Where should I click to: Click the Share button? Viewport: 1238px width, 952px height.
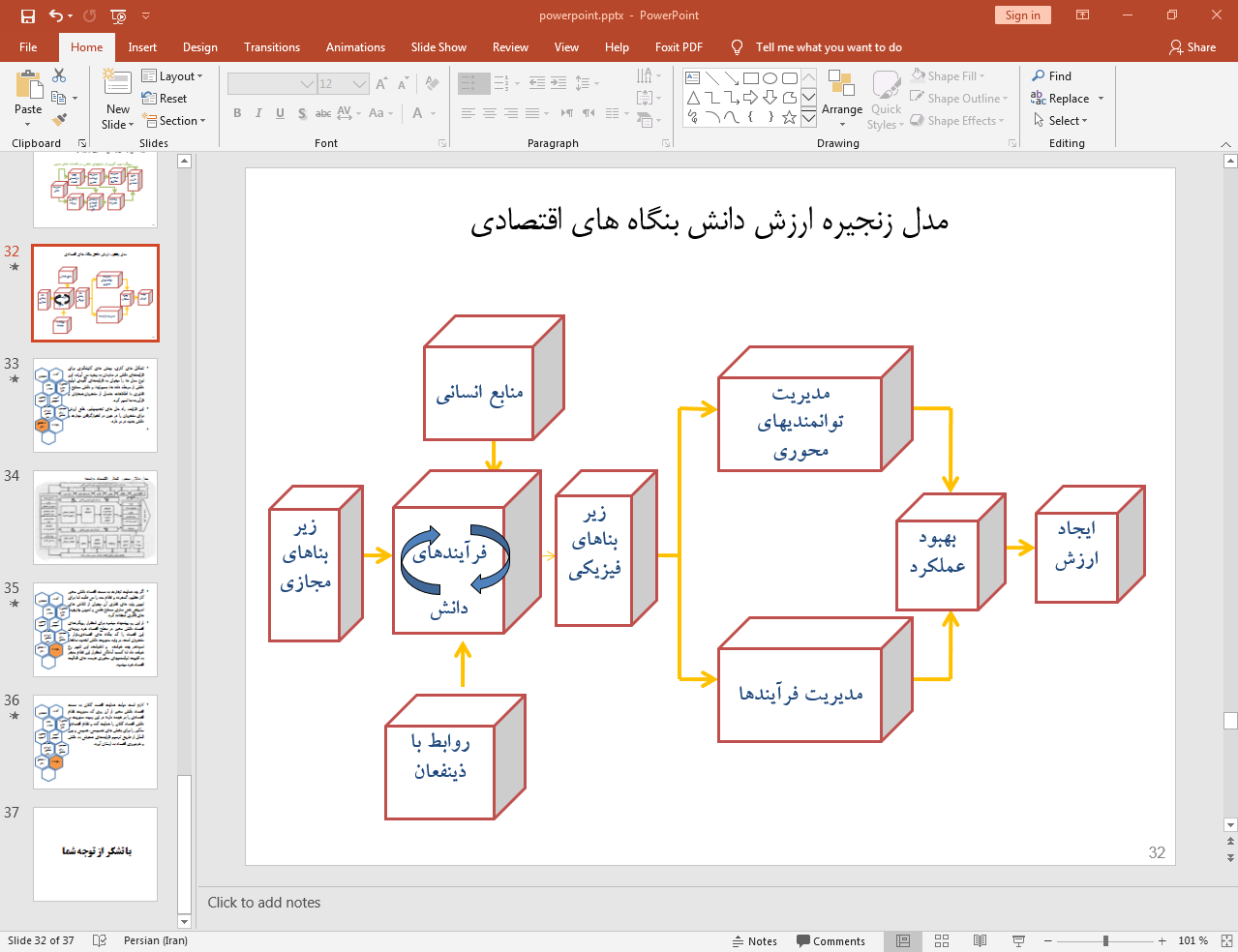click(1193, 46)
